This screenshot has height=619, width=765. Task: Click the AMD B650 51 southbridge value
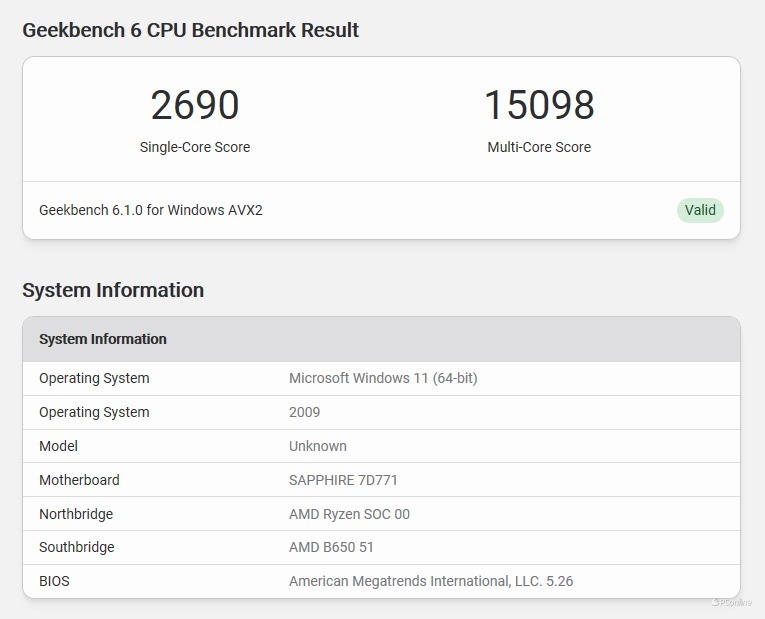click(x=331, y=547)
